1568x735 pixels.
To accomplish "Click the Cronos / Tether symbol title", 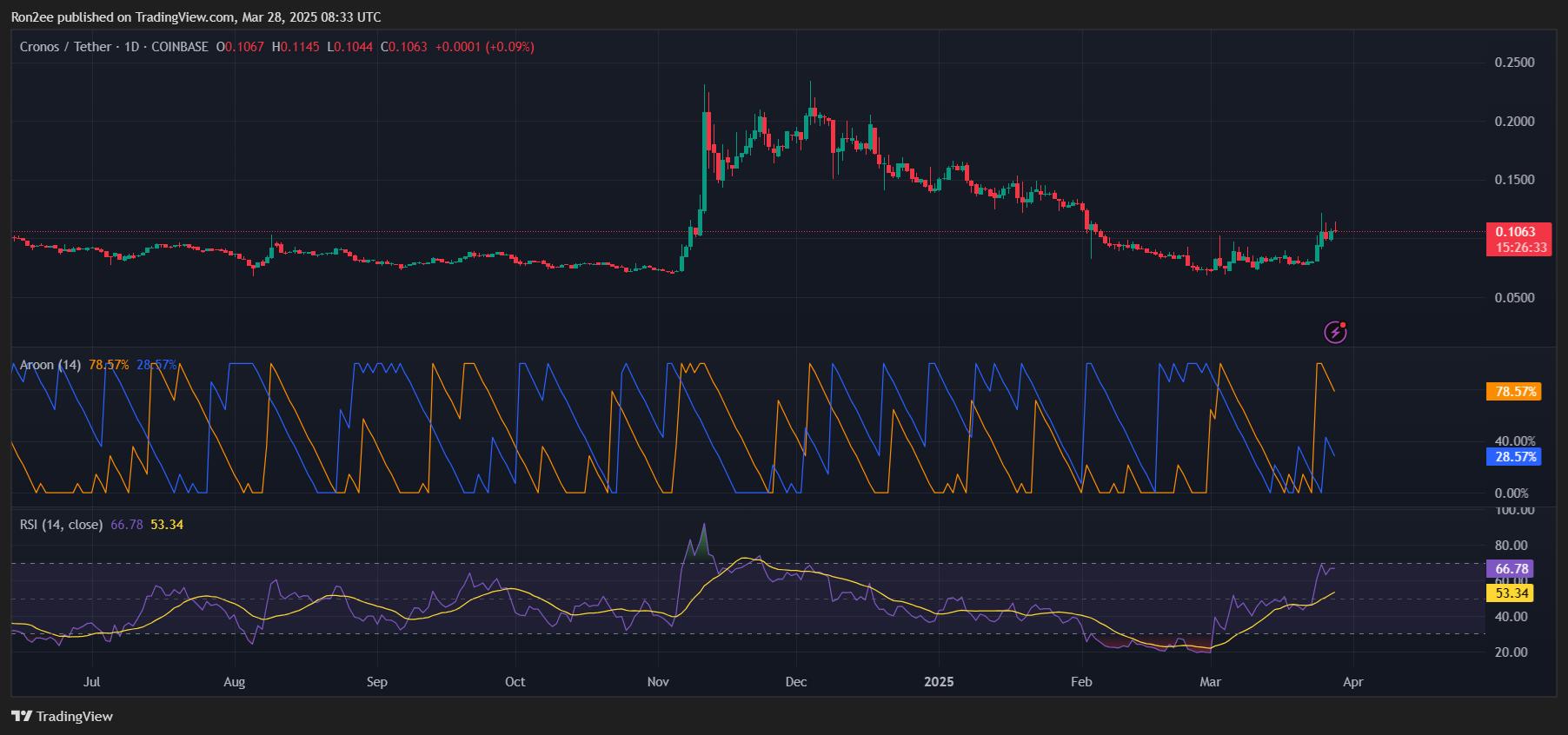I will pos(65,47).
